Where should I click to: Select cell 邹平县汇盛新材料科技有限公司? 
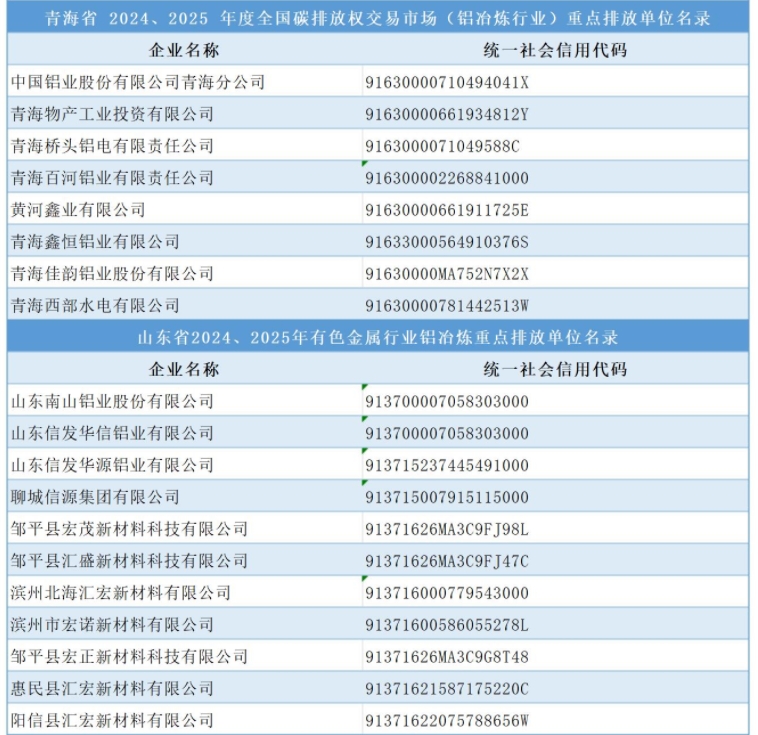(x=185, y=560)
